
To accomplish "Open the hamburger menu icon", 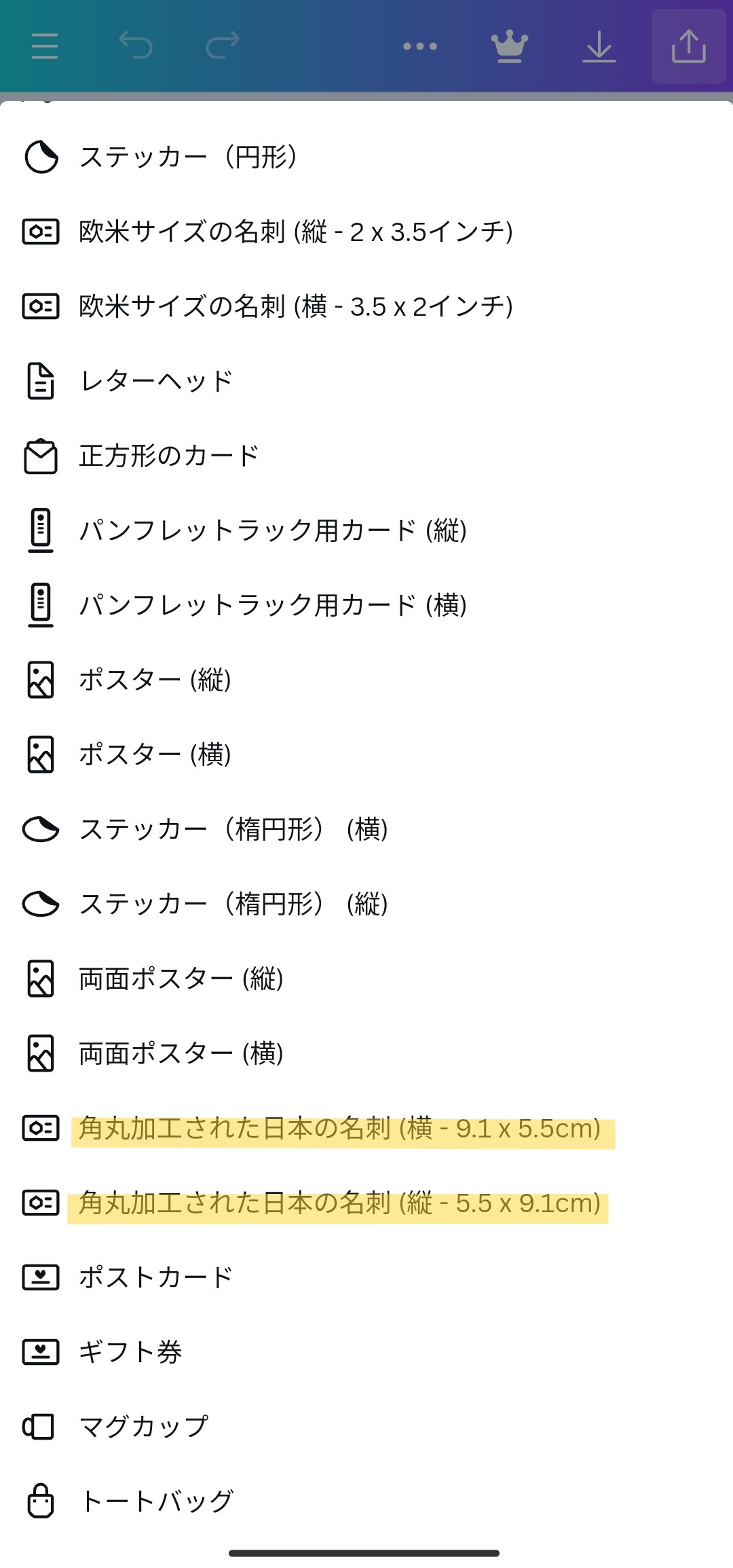I will point(45,46).
